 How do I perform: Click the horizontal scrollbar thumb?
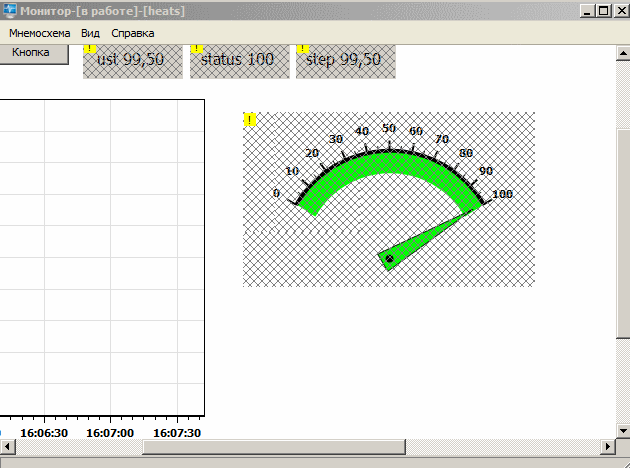274,446
